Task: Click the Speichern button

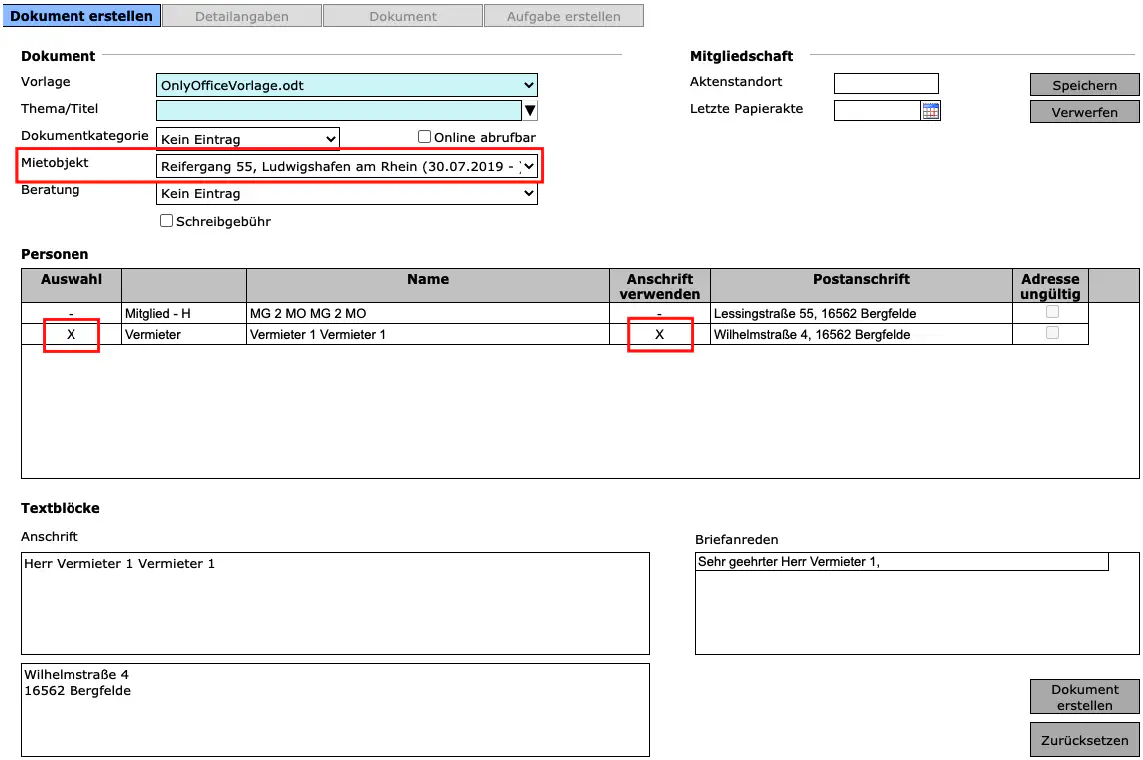Action: tap(1084, 85)
